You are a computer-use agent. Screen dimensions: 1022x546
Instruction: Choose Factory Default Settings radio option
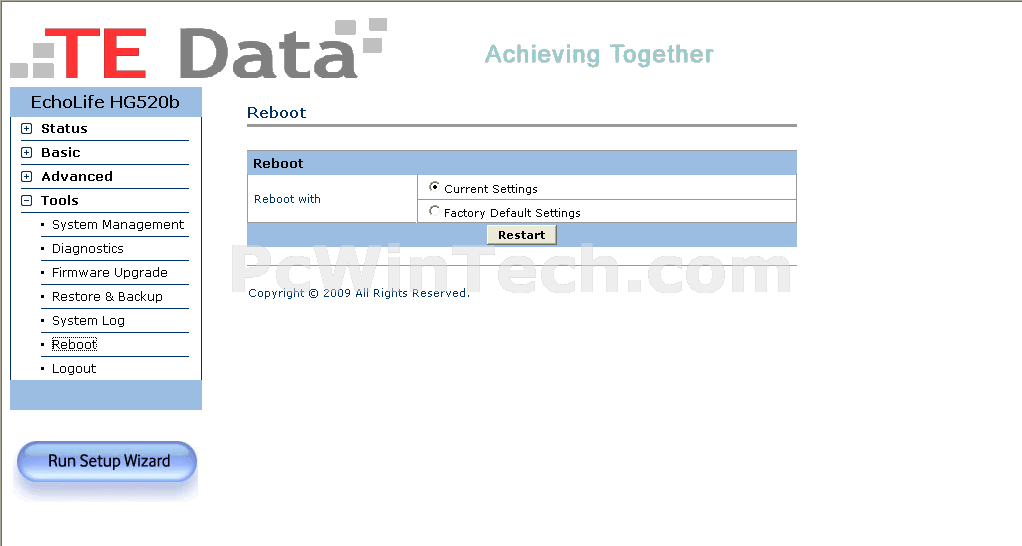(434, 211)
